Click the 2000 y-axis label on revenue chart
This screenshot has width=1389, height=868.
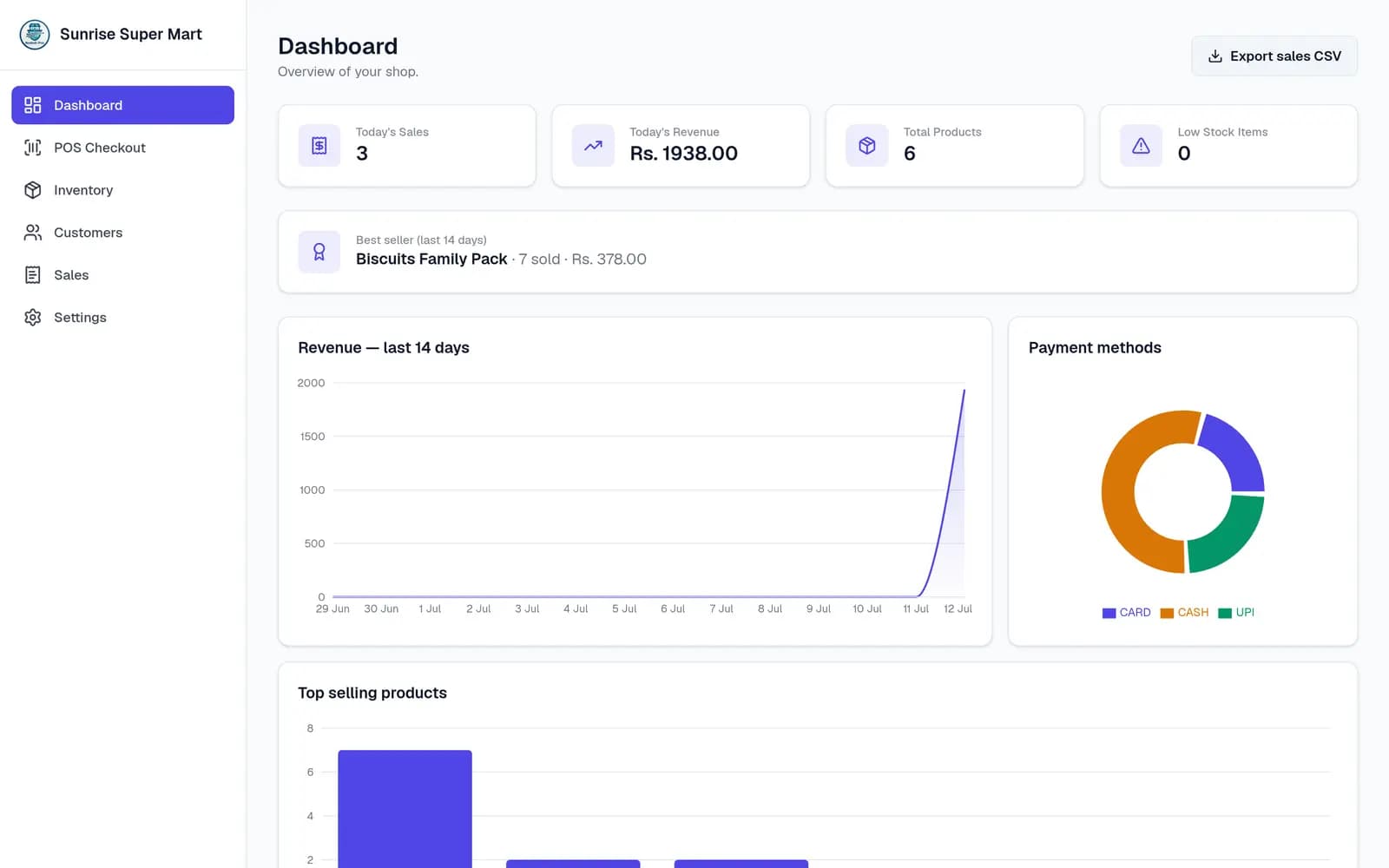click(311, 383)
